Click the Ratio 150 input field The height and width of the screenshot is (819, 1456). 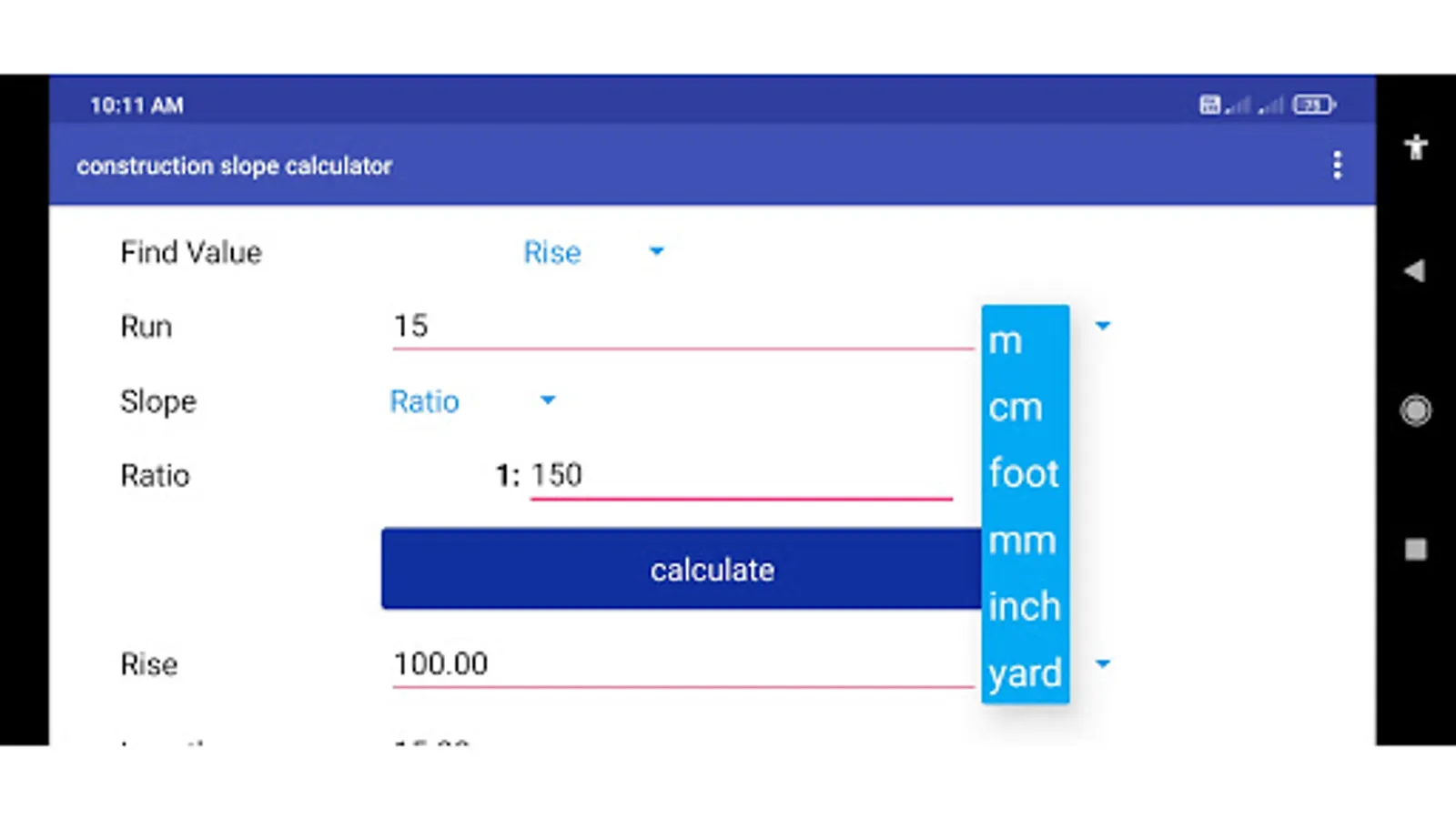coord(739,476)
